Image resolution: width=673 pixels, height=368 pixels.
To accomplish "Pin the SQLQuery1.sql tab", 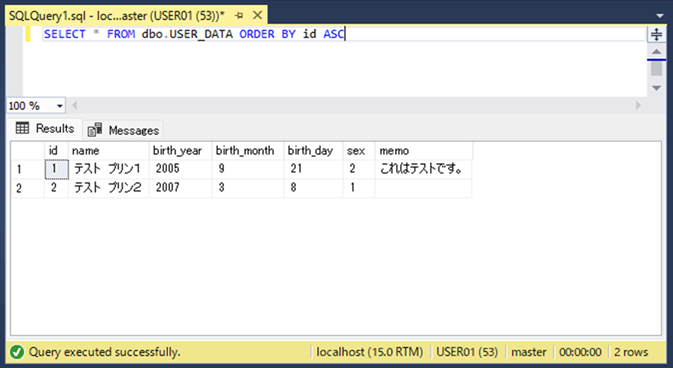I will pyautogui.click(x=239, y=16).
